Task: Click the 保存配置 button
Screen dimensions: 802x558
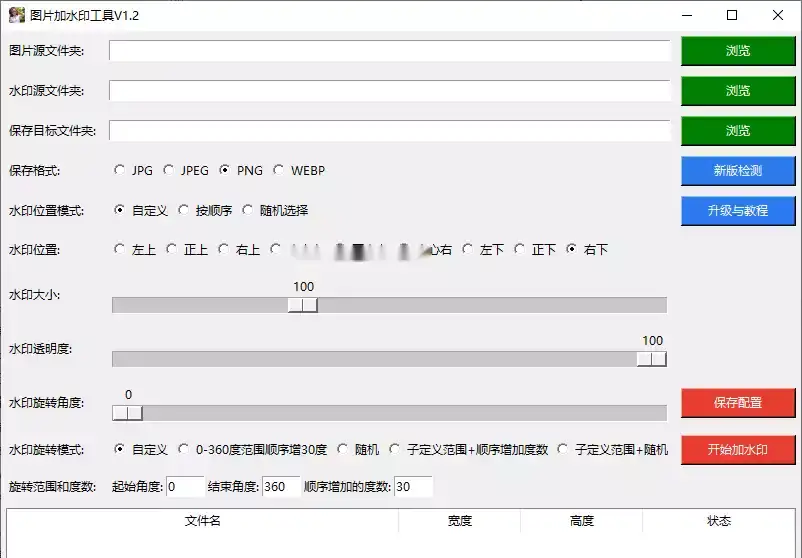Action: 738,403
